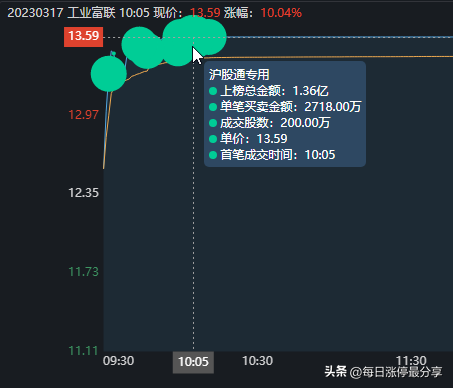Click the red 13.59 price tag on the axis
The image size is (453, 388).
tap(83, 36)
